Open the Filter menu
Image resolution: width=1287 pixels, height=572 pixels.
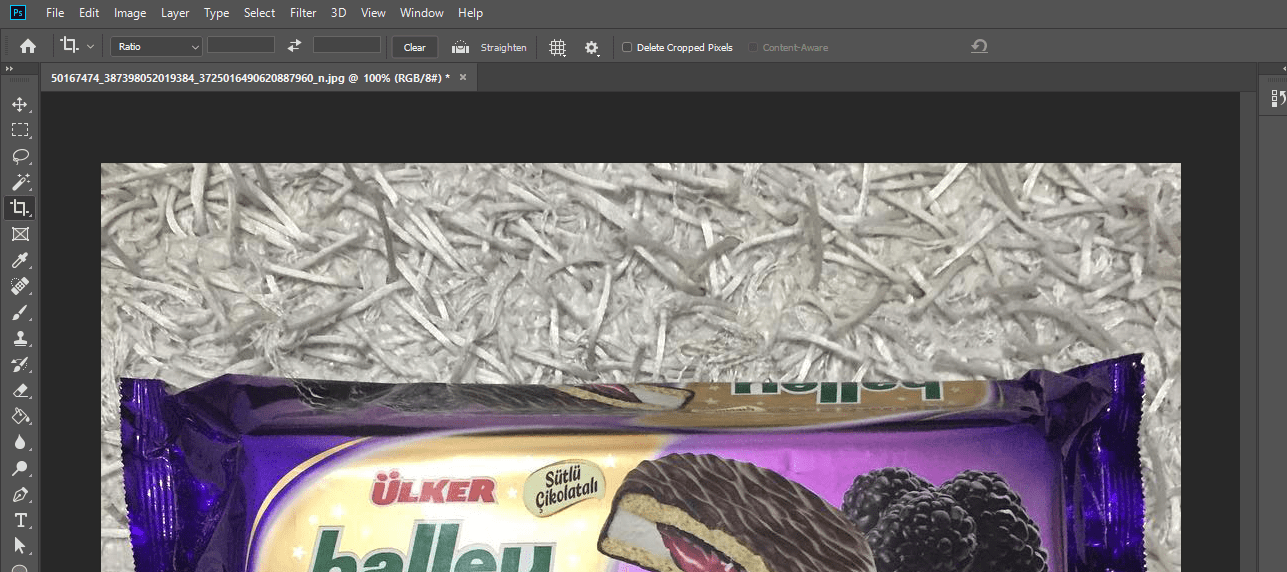(x=303, y=13)
